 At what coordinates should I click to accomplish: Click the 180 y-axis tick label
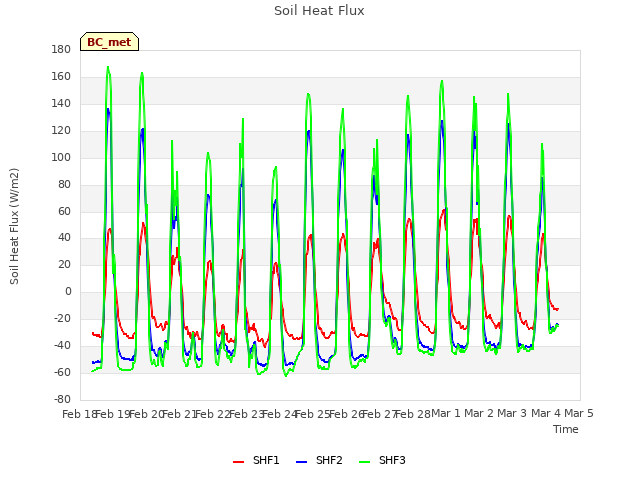[61, 50]
